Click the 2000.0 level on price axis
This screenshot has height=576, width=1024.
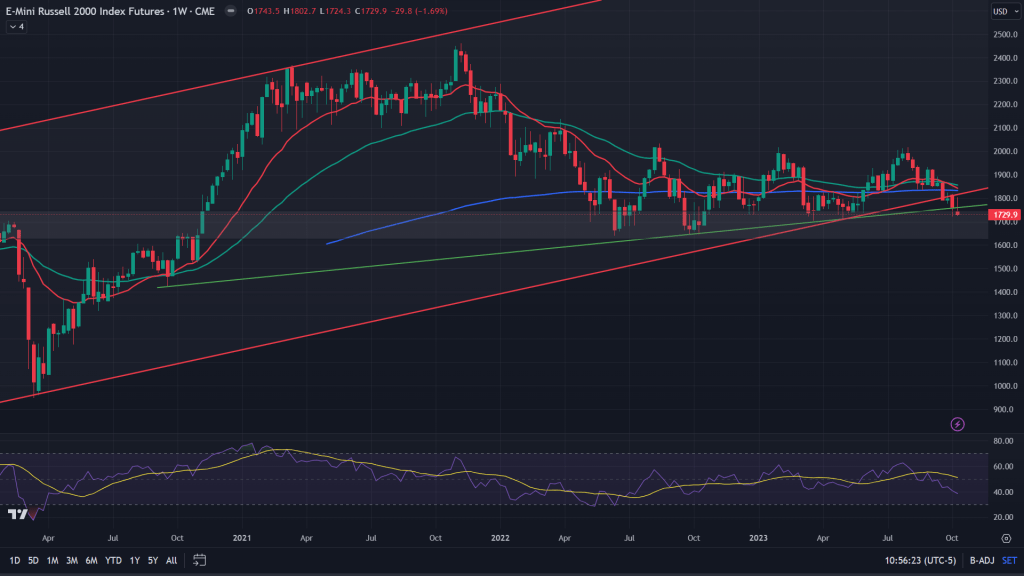pyautogui.click(x=1003, y=152)
